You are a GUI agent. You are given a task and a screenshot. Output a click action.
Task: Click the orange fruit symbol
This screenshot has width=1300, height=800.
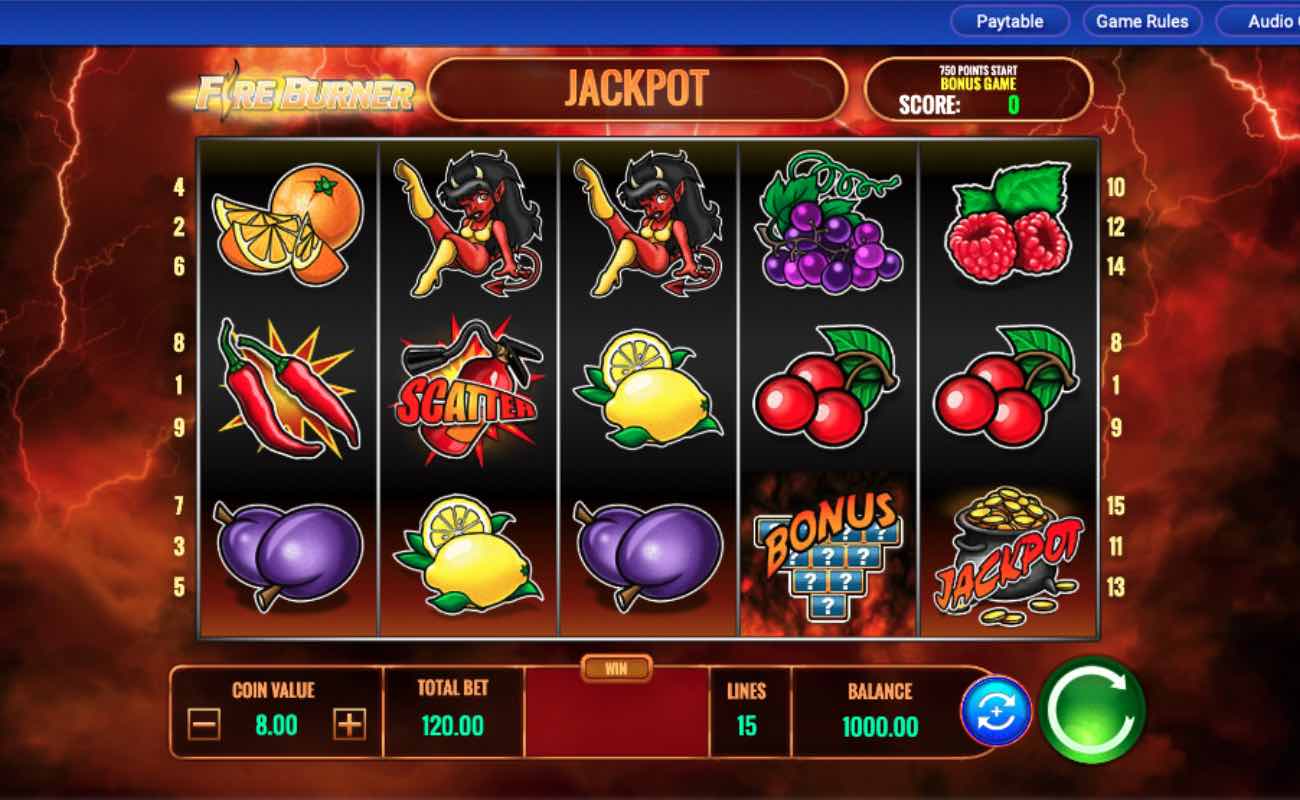point(288,225)
